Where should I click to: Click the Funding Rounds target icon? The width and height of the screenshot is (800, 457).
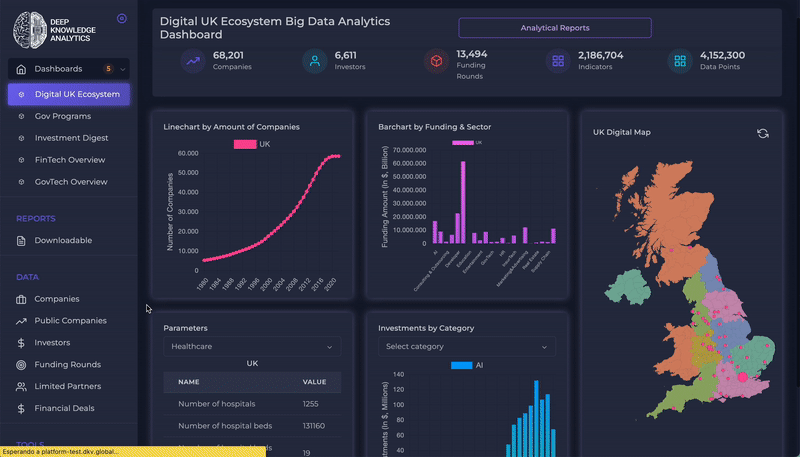click(x=21, y=365)
